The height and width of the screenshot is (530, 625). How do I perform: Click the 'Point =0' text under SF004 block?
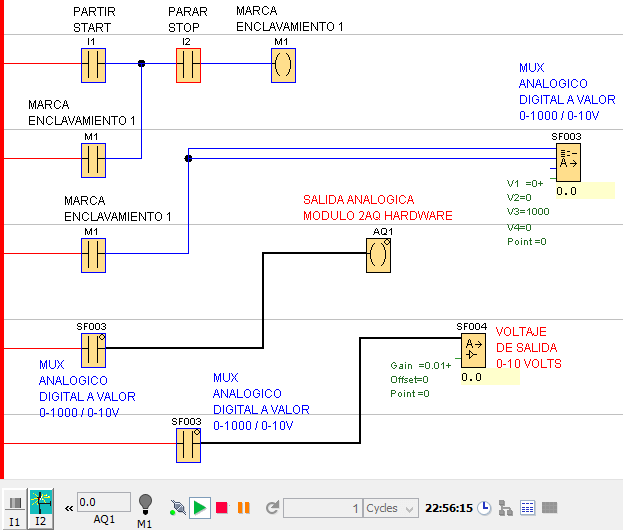click(410, 394)
